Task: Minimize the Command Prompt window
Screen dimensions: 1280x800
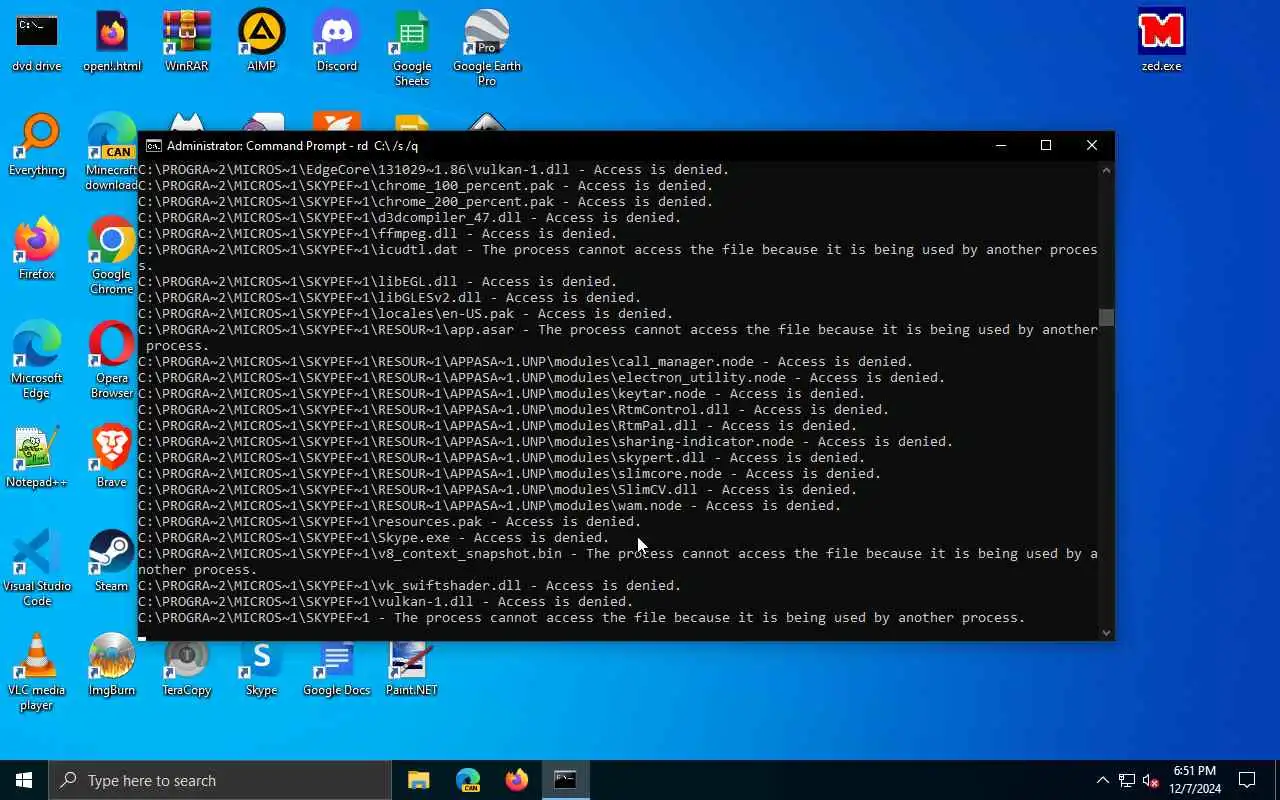Action: [1001, 146]
